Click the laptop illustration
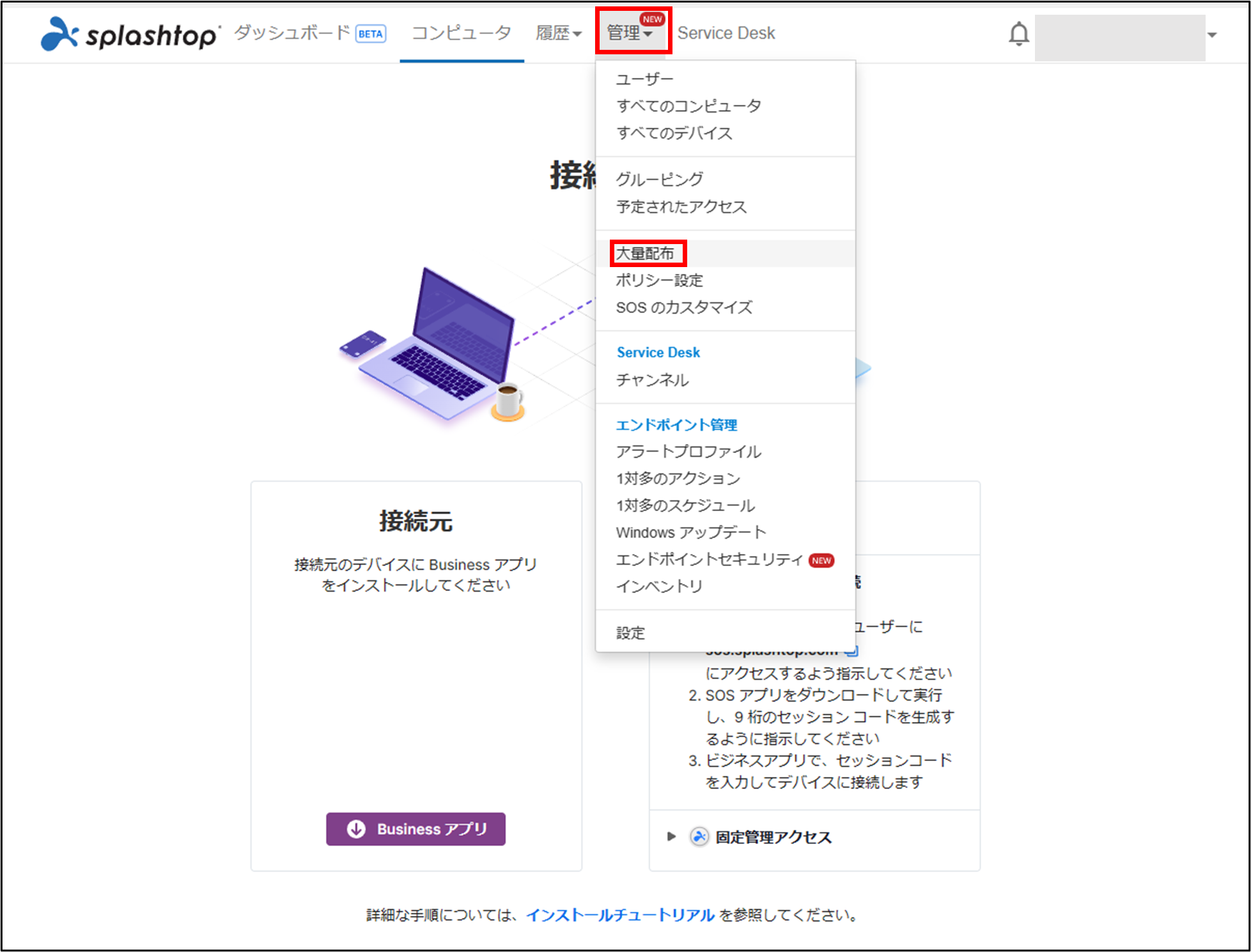 click(x=435, y=345)
